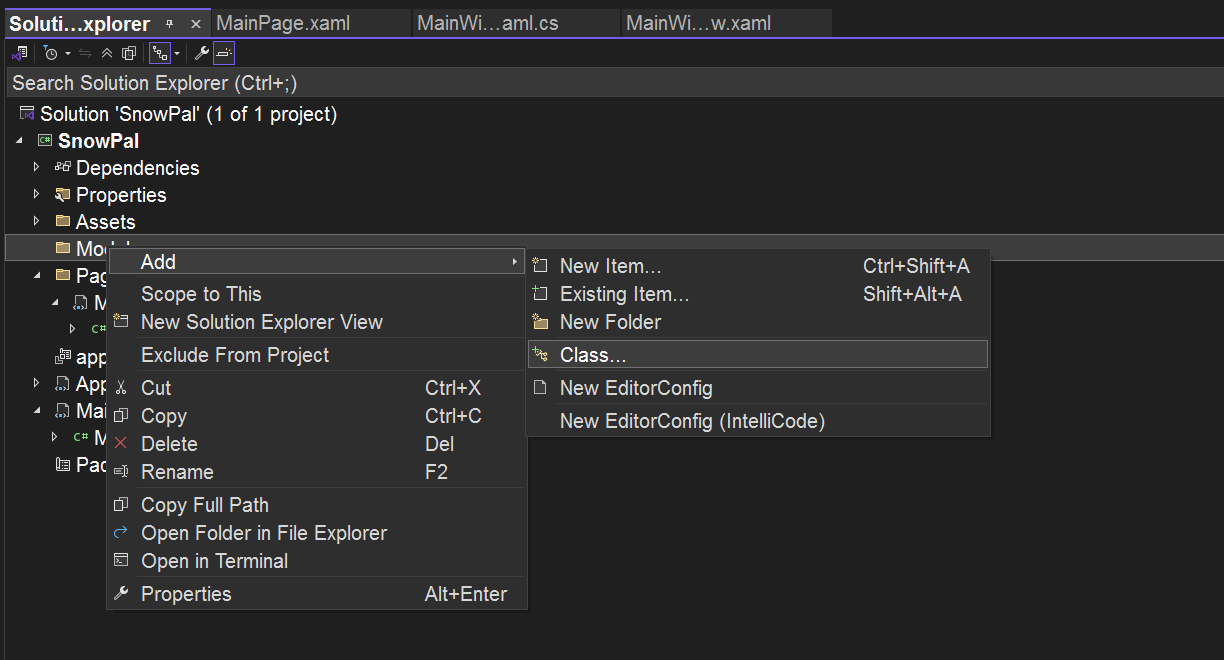This screenshot has height=660, width=1224.
Task: Open the Pending Changes Filter dropdown arrow
Action: pos(67,53)
